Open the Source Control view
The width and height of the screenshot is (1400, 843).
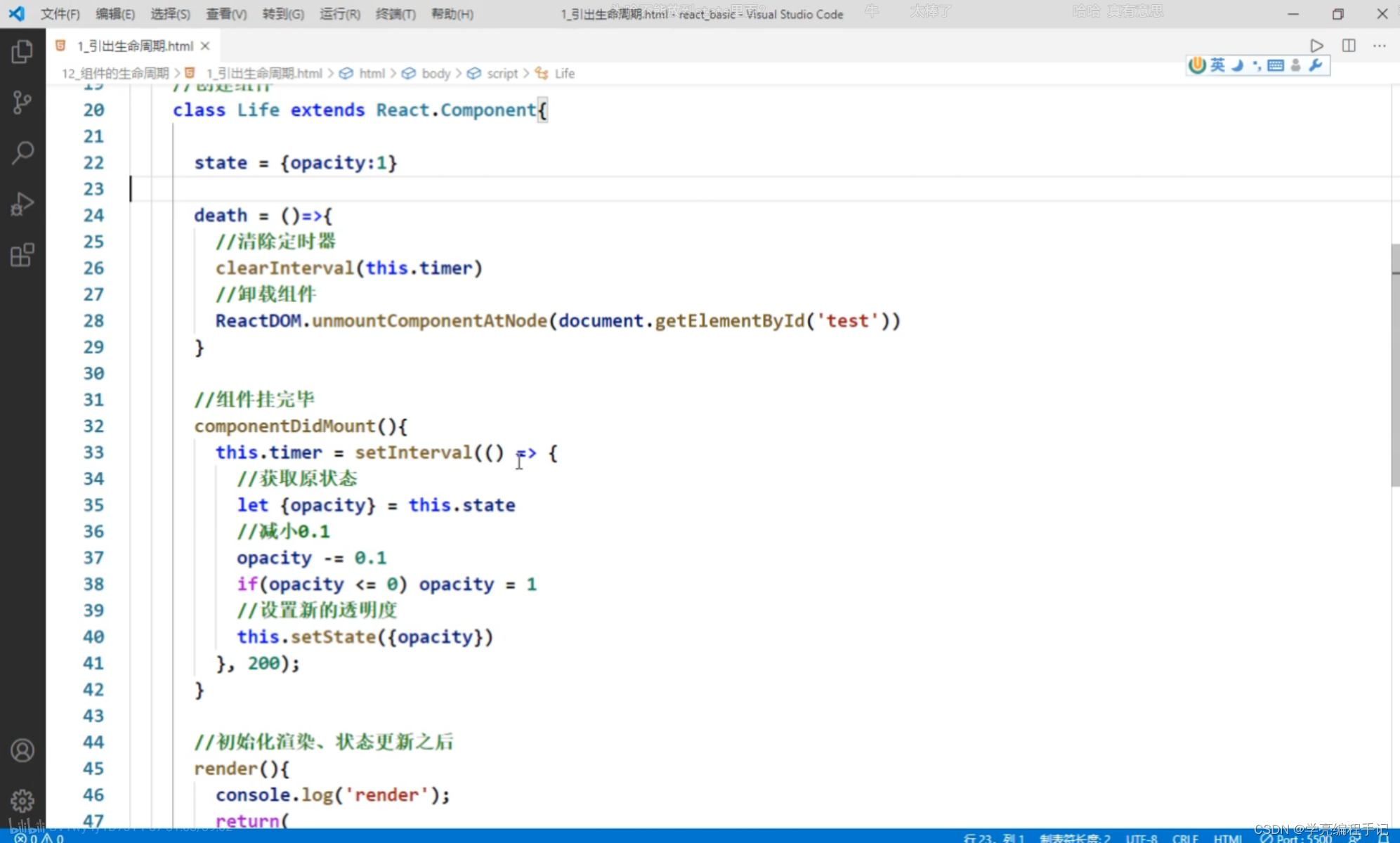[x=22, y=103]
